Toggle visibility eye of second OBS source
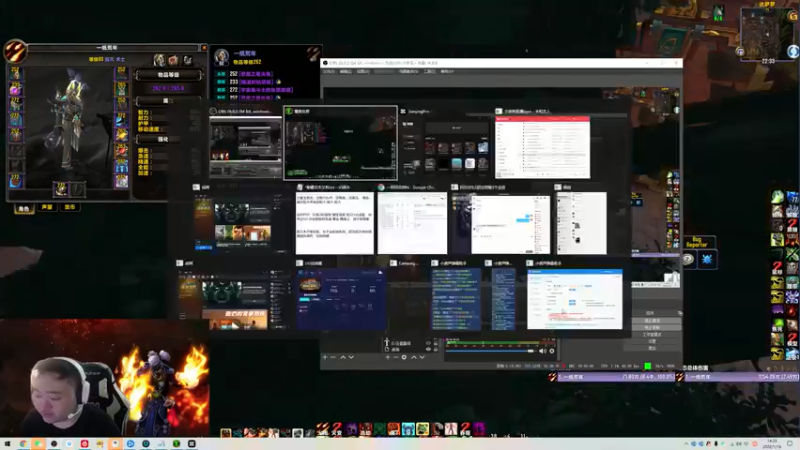Image resolution: width=800 pixels, height=450 pixels. 429,349
